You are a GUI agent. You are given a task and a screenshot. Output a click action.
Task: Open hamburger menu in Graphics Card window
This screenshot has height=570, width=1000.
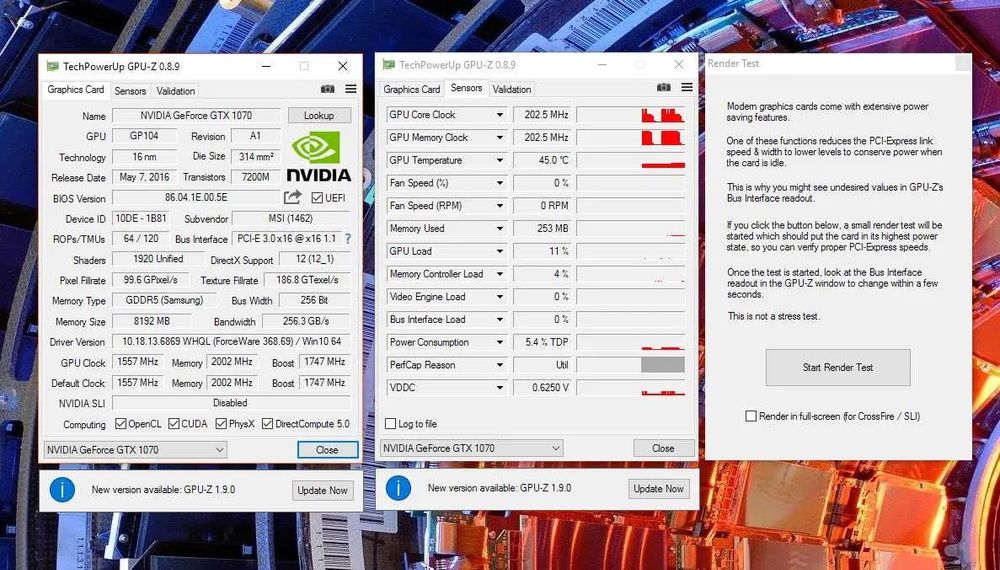(x=351, y=89)
